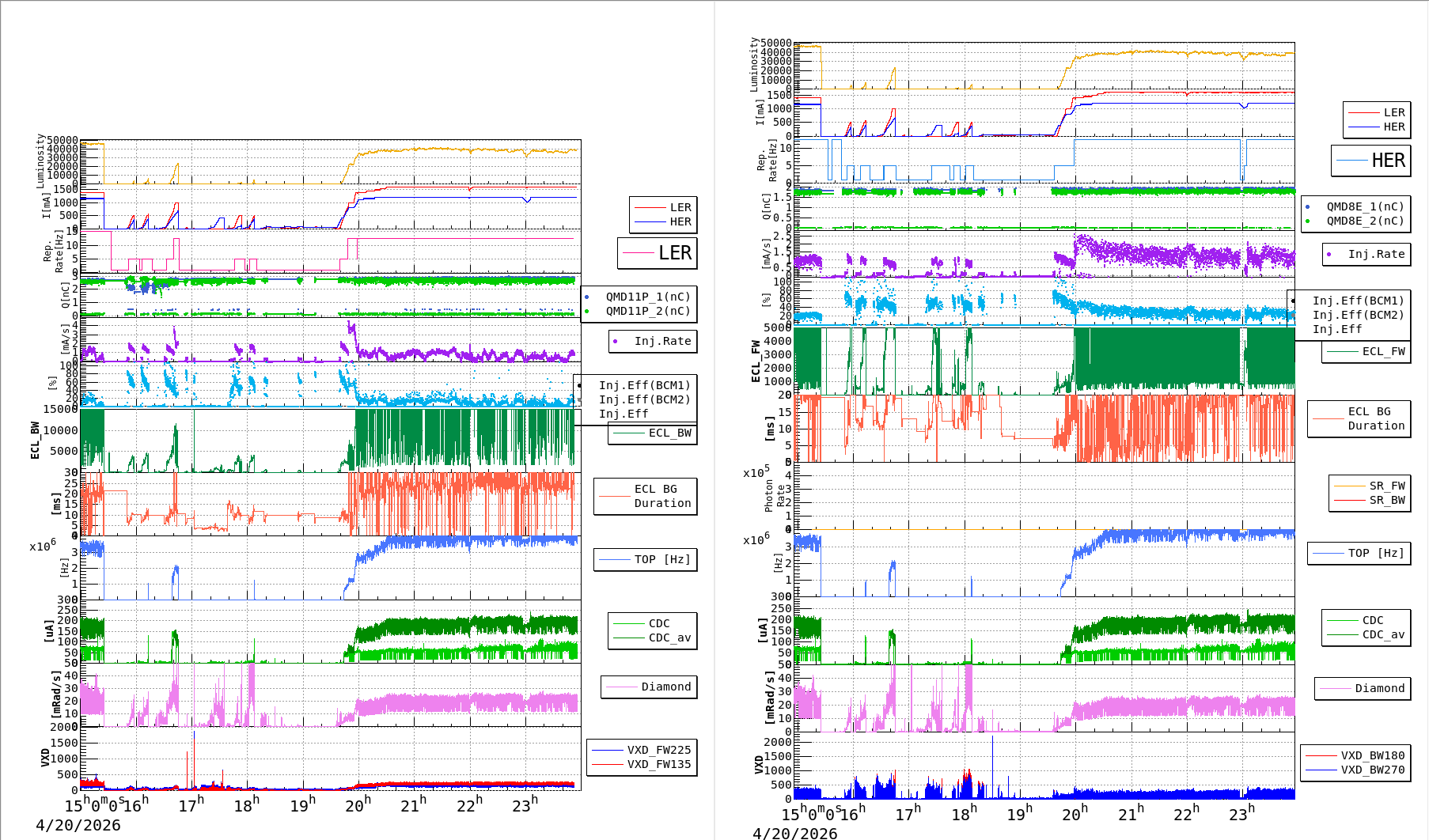
Task: Select the SR_BW legend entry
Action: 1387,500
